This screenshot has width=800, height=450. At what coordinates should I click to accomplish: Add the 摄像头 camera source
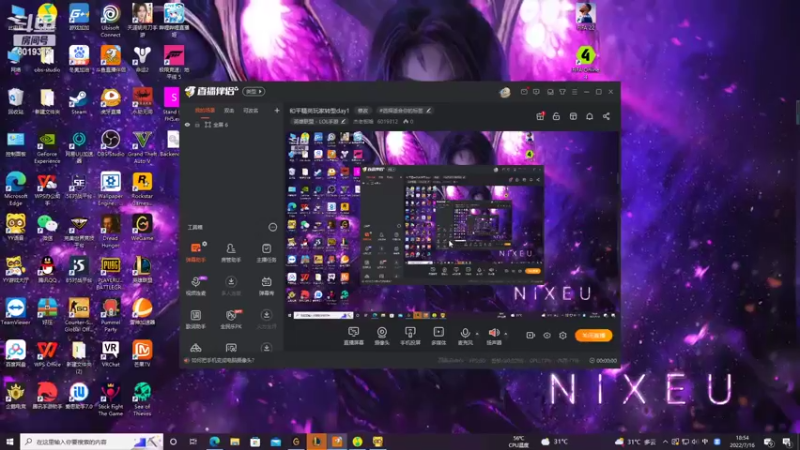382,336
